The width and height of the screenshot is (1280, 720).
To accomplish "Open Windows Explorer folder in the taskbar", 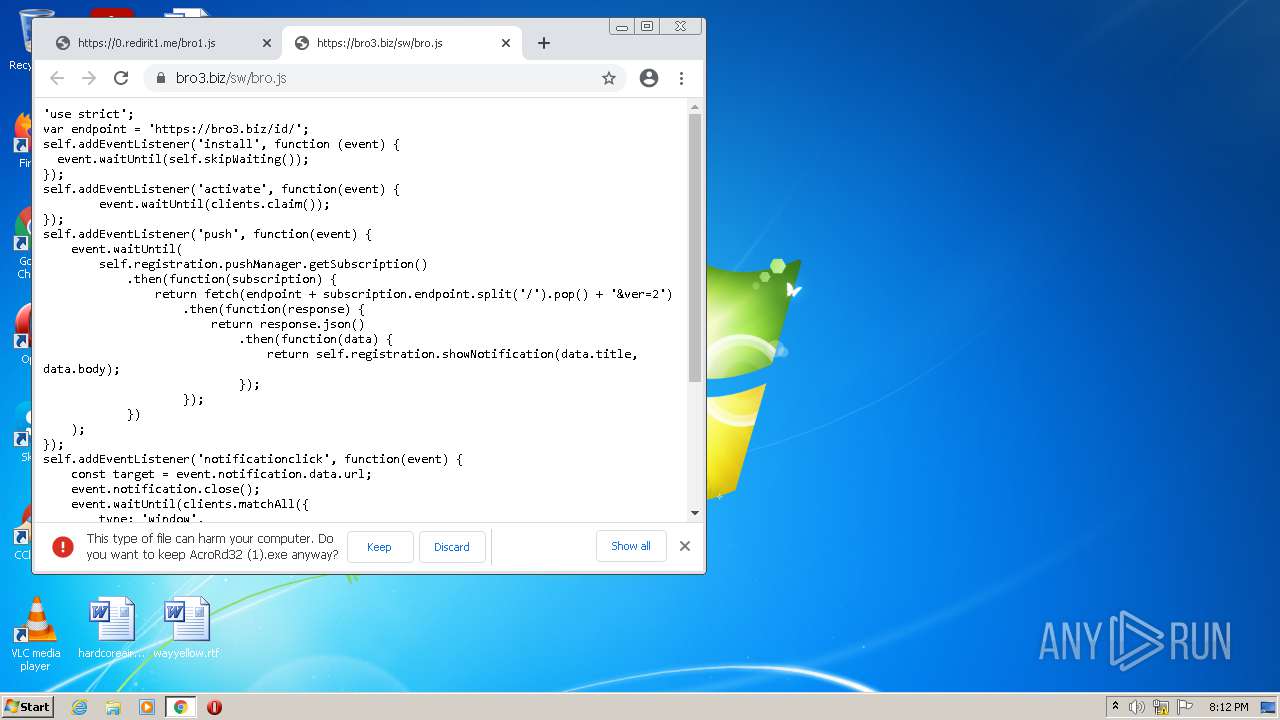I will point(113,707).
